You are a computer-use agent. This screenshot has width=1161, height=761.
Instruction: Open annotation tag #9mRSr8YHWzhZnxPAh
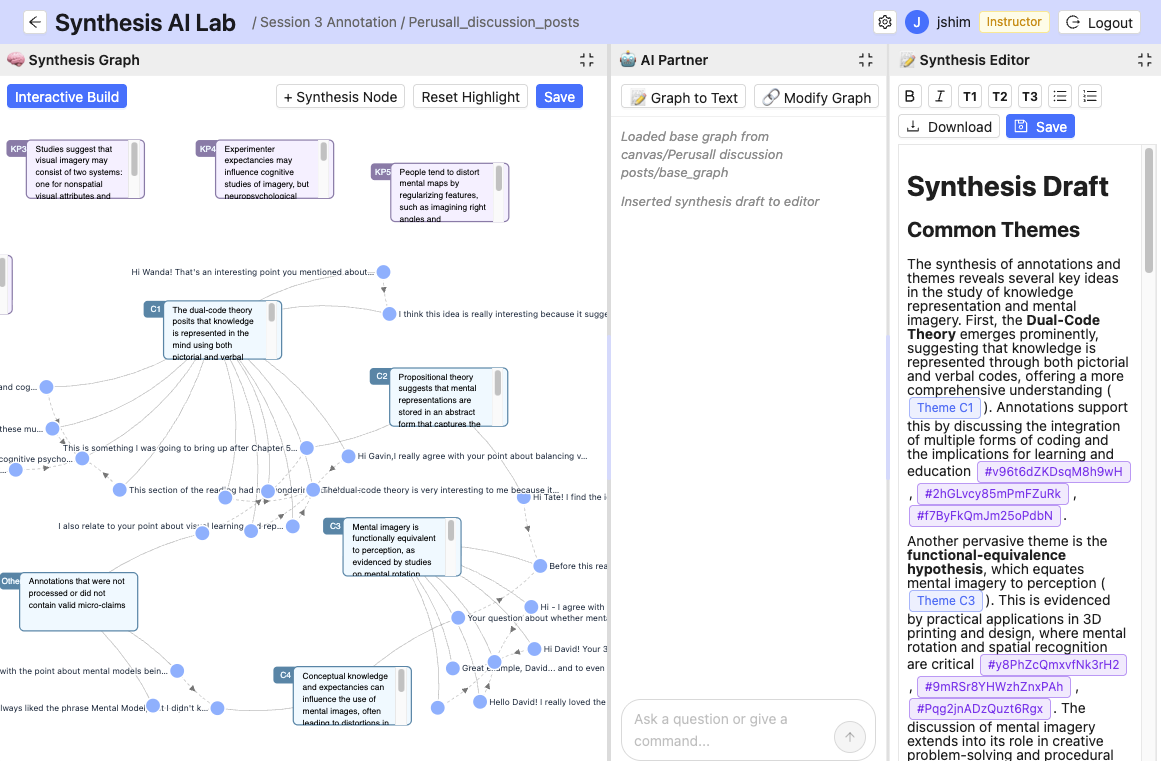(x=993, y=687)
